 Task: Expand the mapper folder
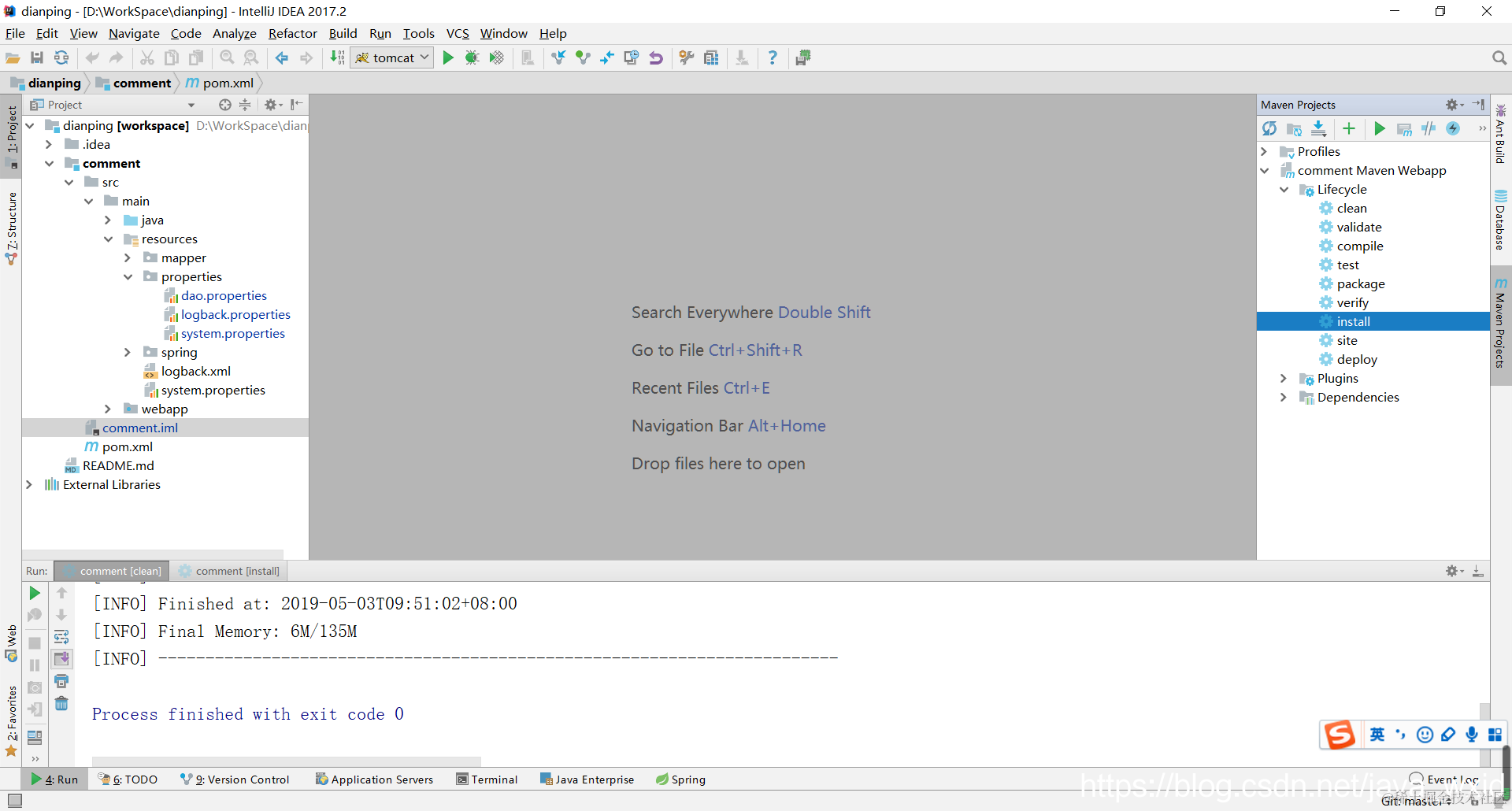[x=128, y=258]
